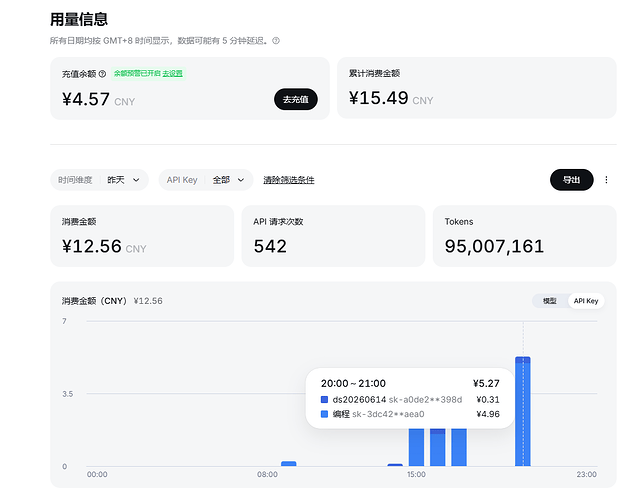Image resolution: width=630 pixels, height=500 pixels.
Task: Click the sk-a0de2**398d key text
Action: [425, 400]
